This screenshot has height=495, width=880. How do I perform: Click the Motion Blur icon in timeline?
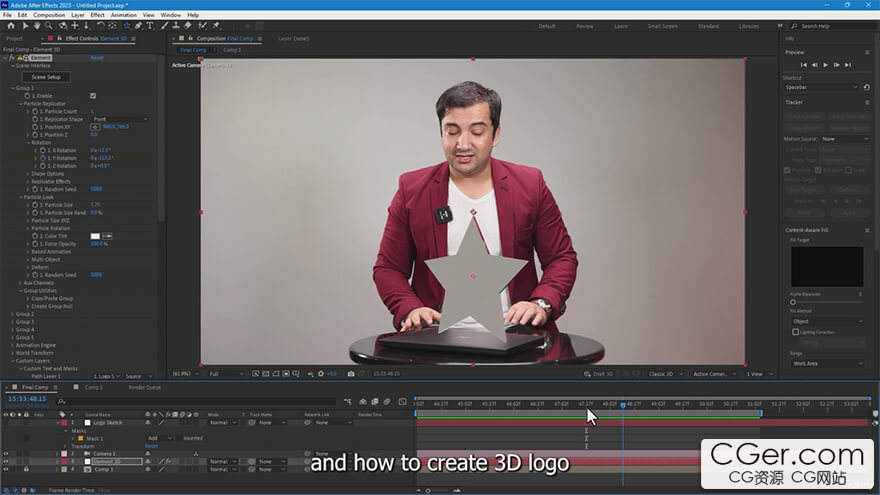pyautogui.click(x=387, y=402)
